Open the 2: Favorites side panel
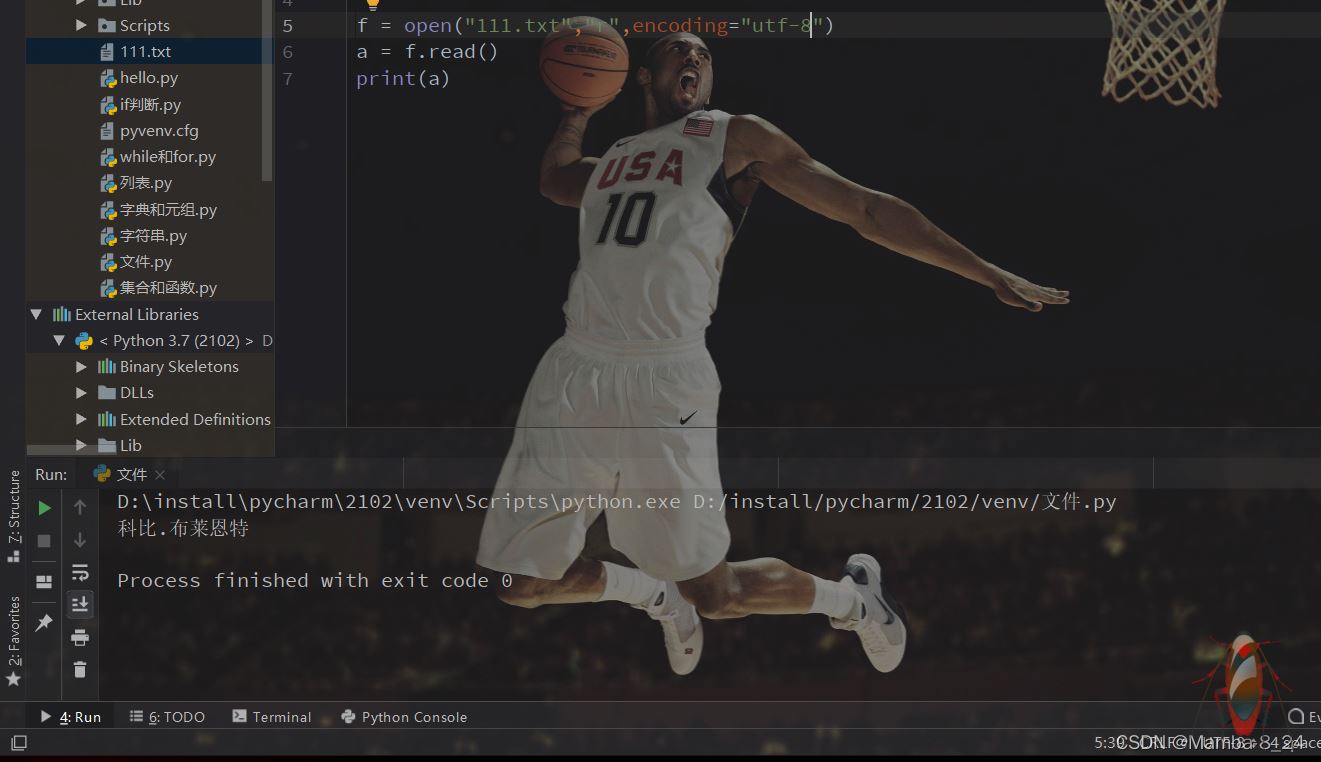The width and height of the screenshot is (1321, 762). coord(14,640)
